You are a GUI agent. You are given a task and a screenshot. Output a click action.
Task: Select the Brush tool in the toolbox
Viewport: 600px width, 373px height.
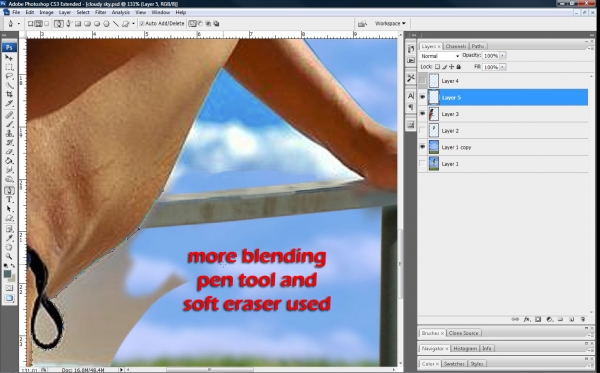point(9,124)
